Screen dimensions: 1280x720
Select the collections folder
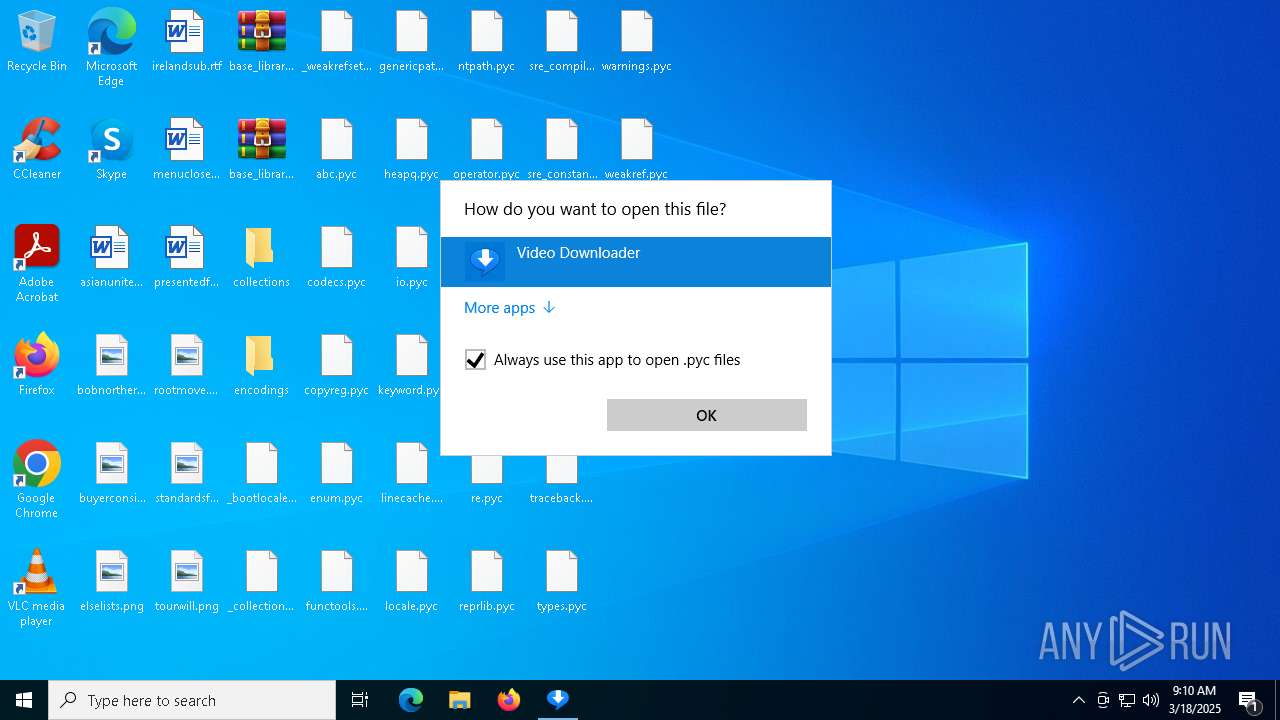click(262, 258)
